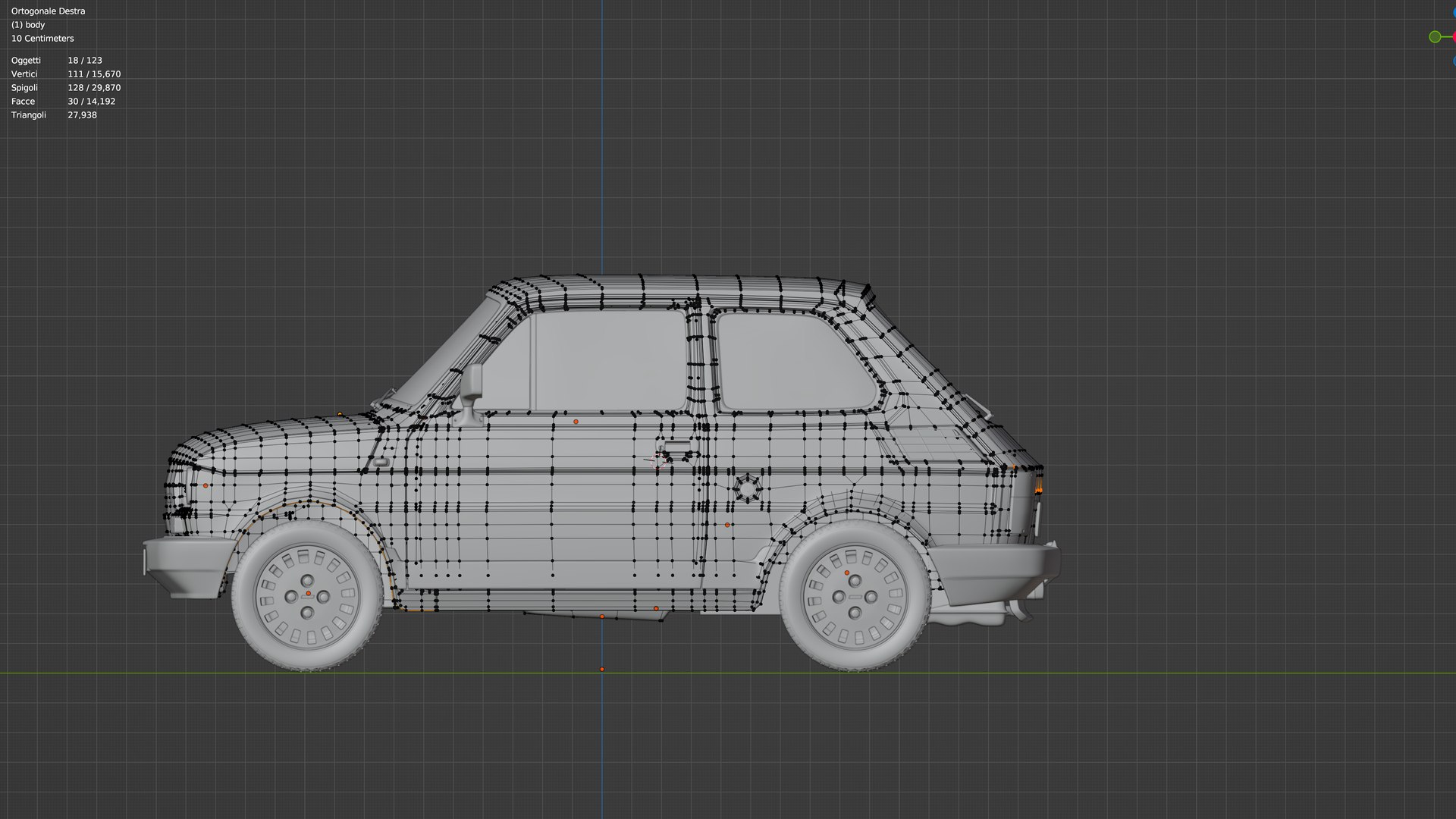The image size is (1456, 819).
Task: Click the orange origin point on the ground line
Action: click(602, 669)
